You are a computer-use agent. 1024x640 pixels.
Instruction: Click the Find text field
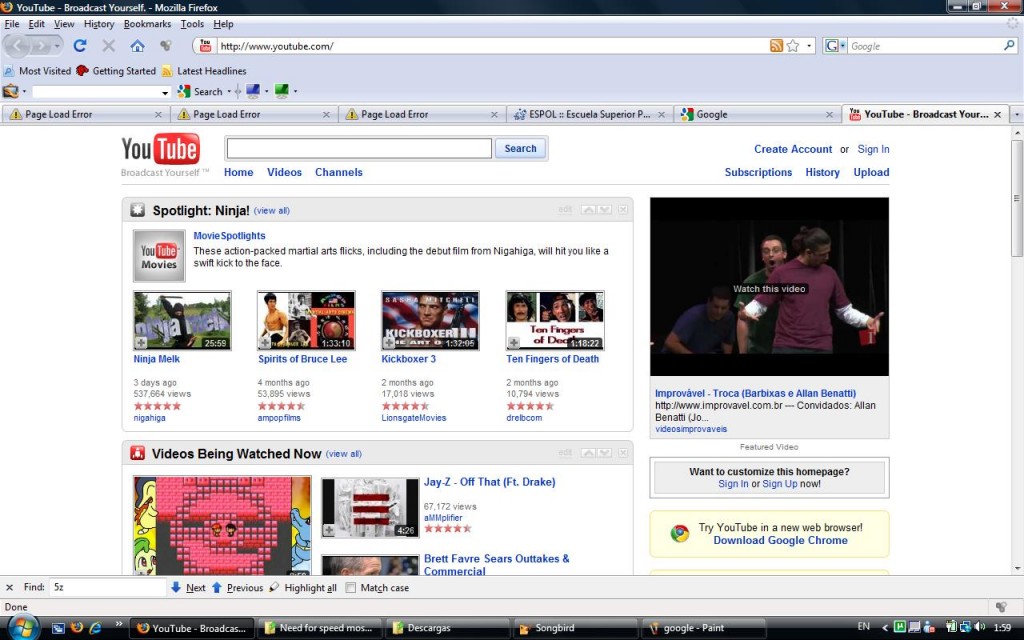pyautogui.click(x=107, y=587)
